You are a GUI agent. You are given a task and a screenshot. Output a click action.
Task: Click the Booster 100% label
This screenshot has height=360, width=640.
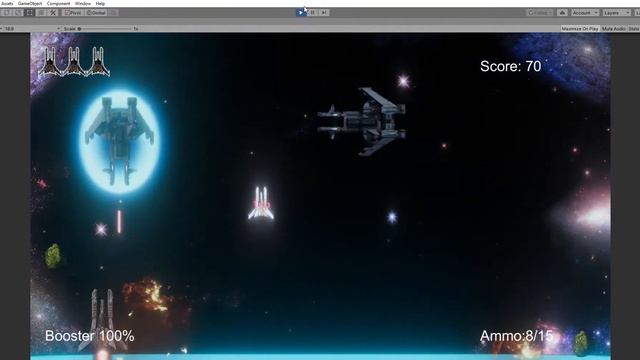89,336
